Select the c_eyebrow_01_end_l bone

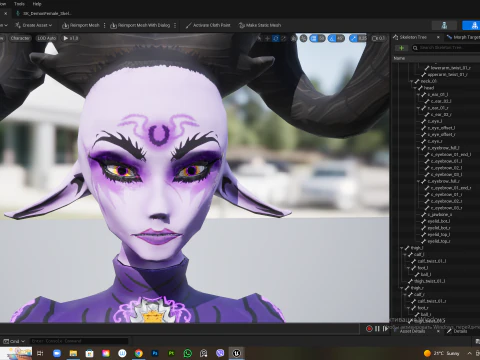(x=451, y=155)
